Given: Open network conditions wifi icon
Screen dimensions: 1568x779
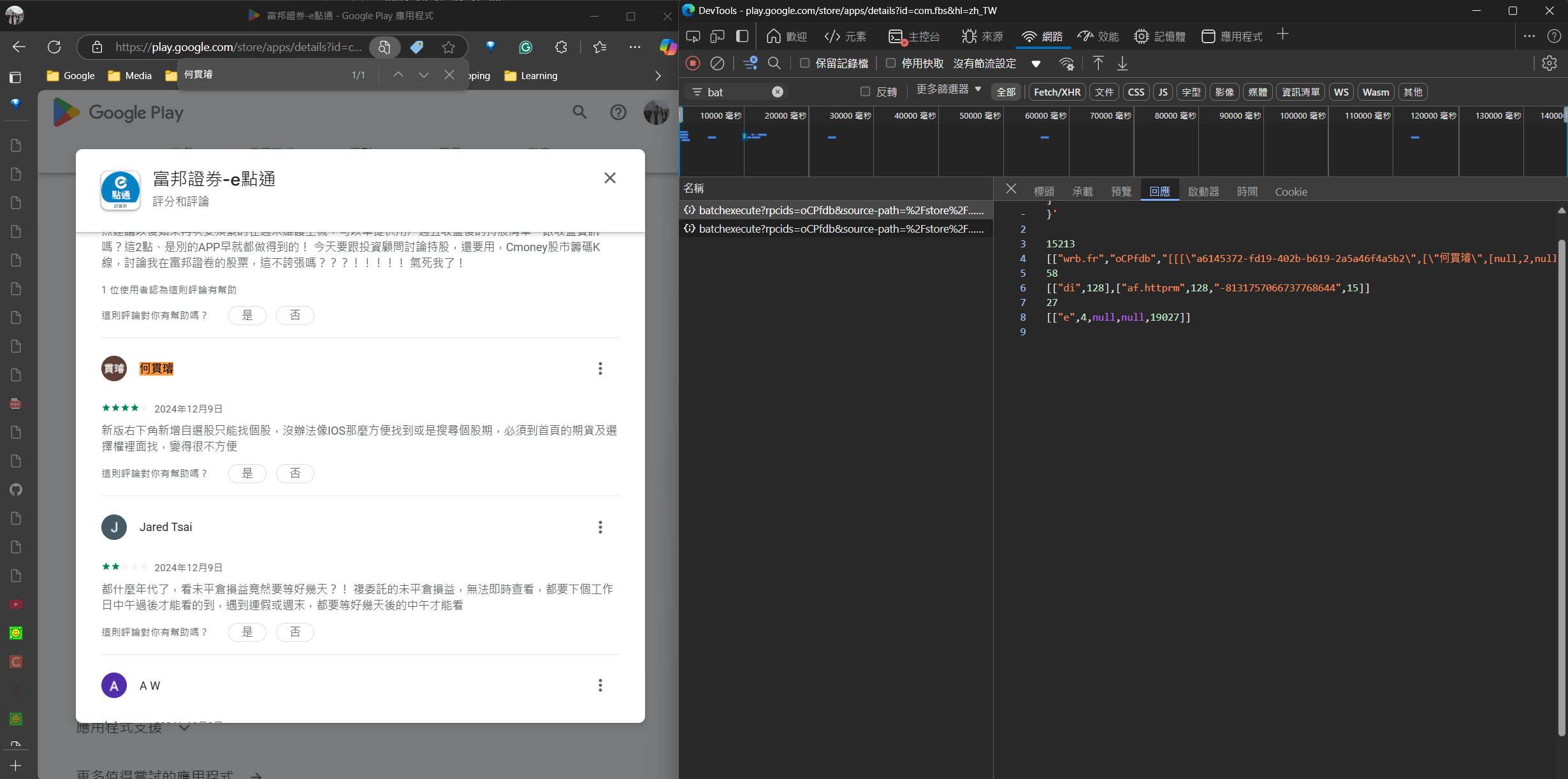Looking at the screenshot, I should pyautogui.click(x=1066, y=63).
